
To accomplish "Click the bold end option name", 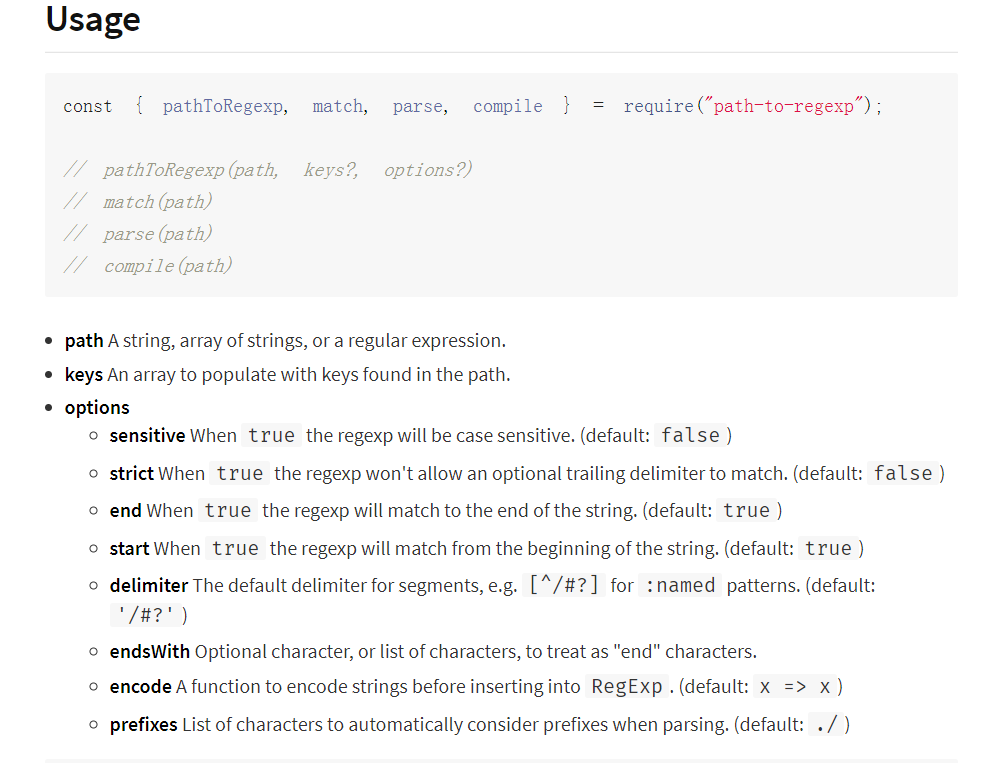I will tap(126, 511).
